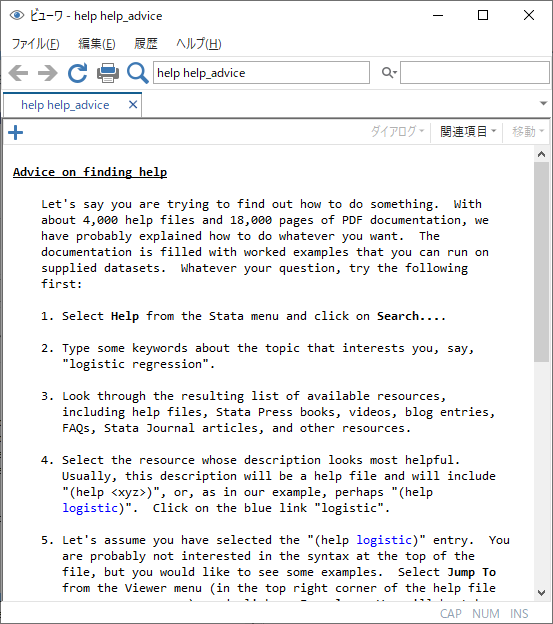Follow the logistic link in step 4
553x624 pixels.
(90, 508)
